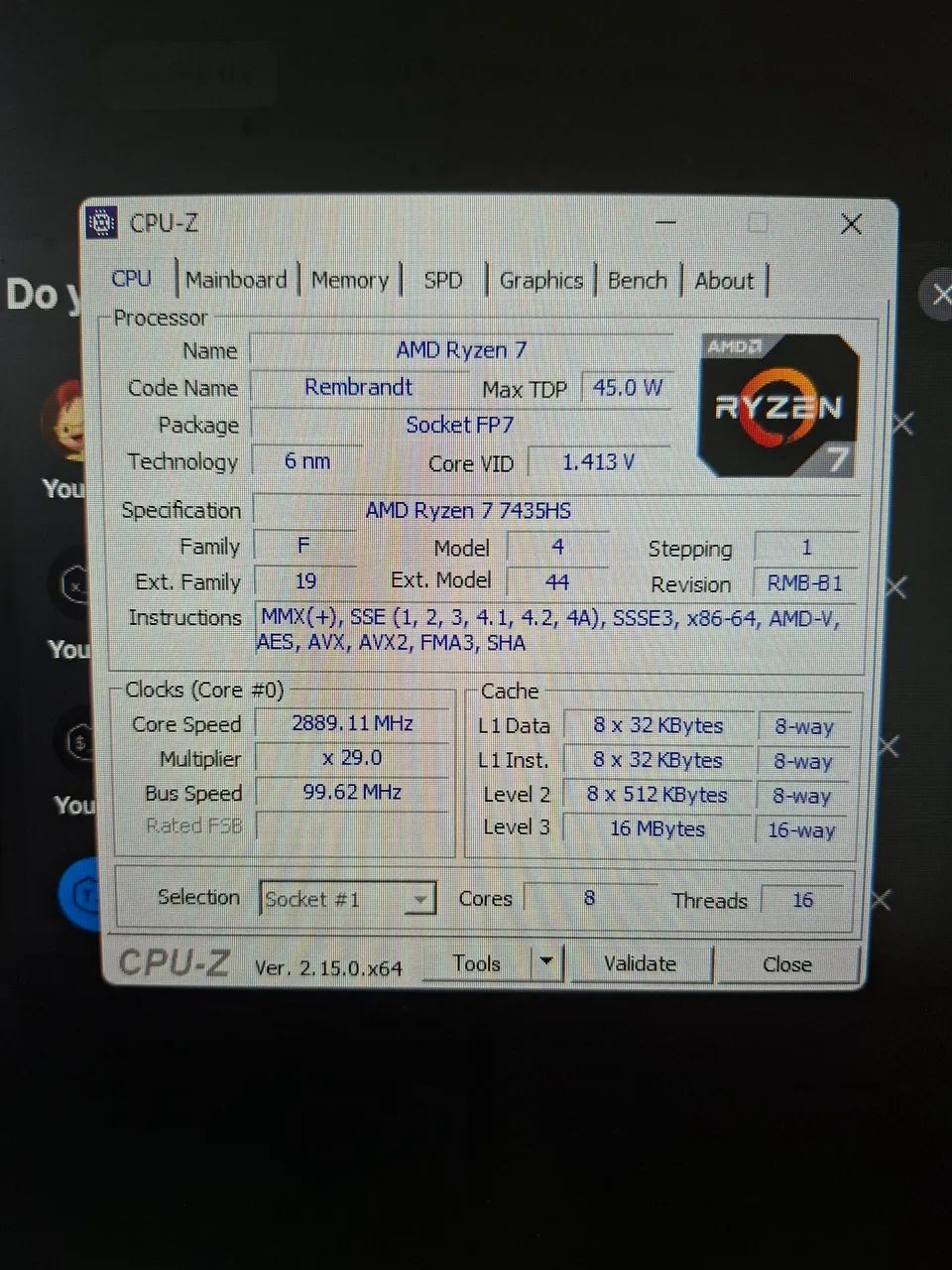Viewport: 952px width, 1270px height.
Task: Click the 2889.11 MHz core speed value
Action: 352,723
